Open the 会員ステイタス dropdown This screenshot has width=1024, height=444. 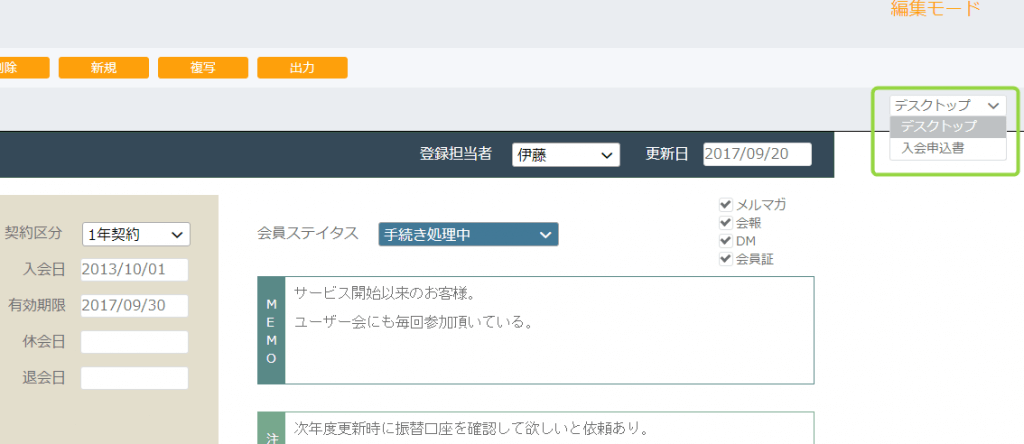coord(468,234)
